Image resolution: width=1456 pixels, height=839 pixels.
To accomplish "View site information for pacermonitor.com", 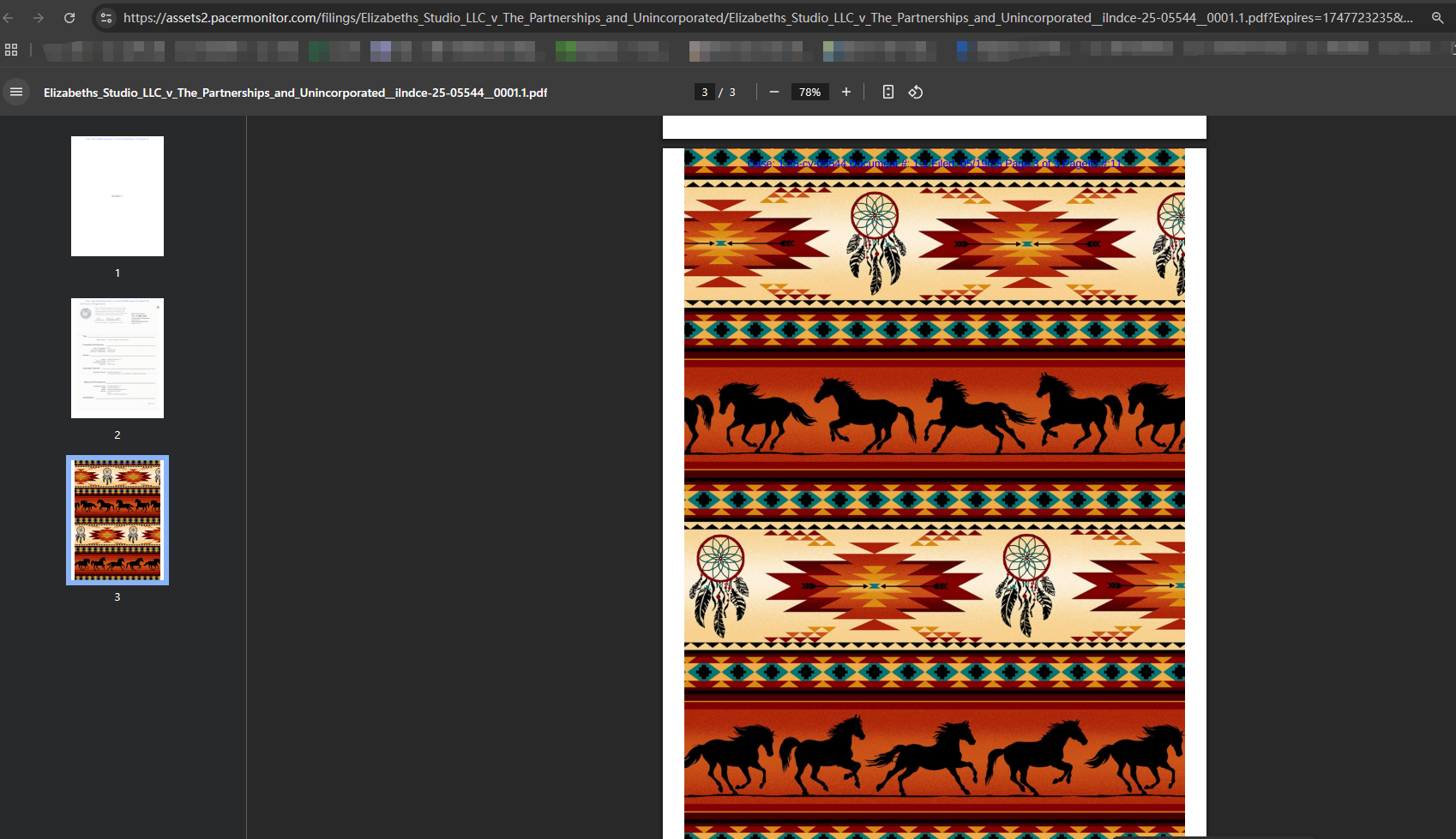I will (106, 17).
